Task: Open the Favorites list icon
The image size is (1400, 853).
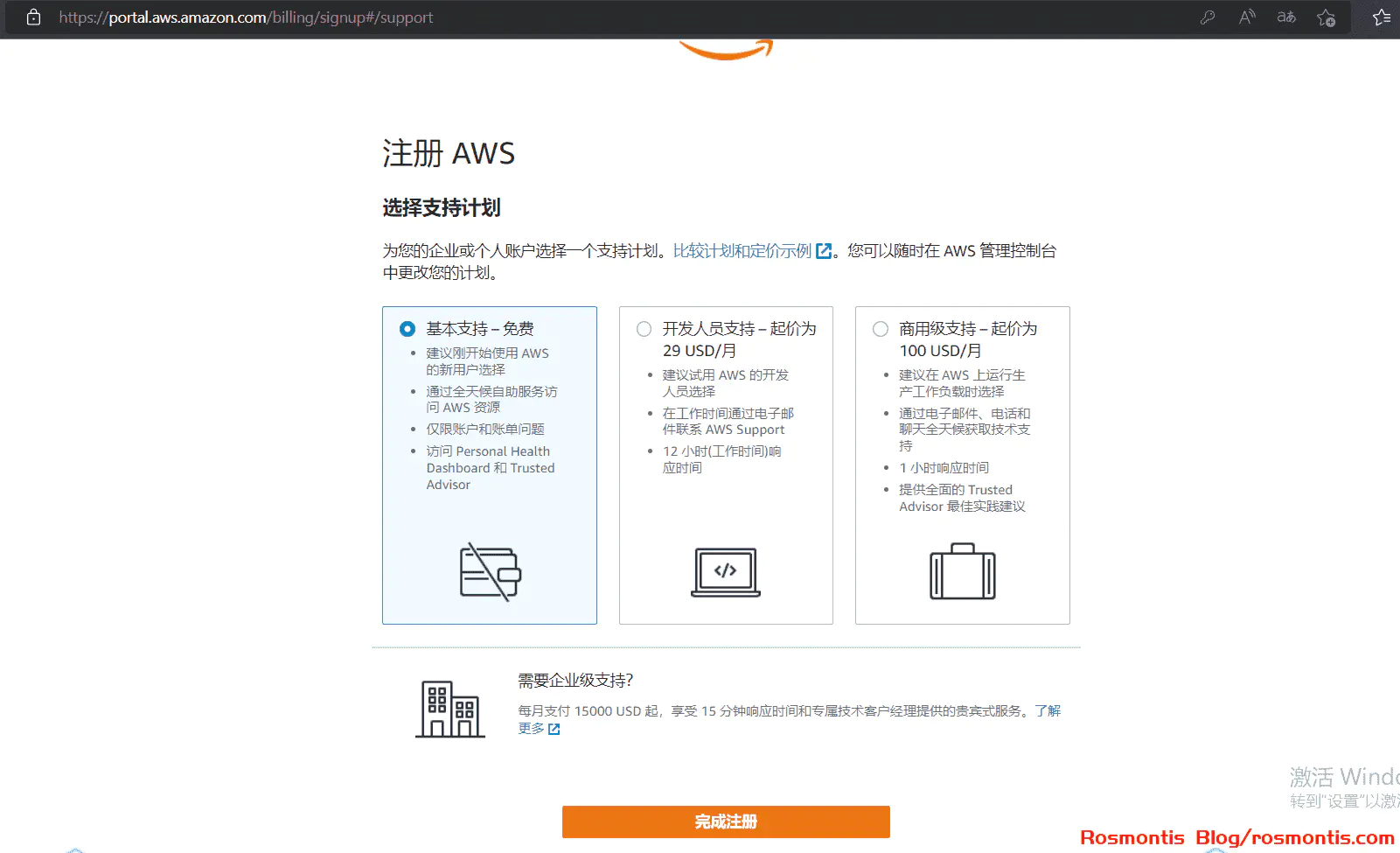Action: [x=1382, y=17]
